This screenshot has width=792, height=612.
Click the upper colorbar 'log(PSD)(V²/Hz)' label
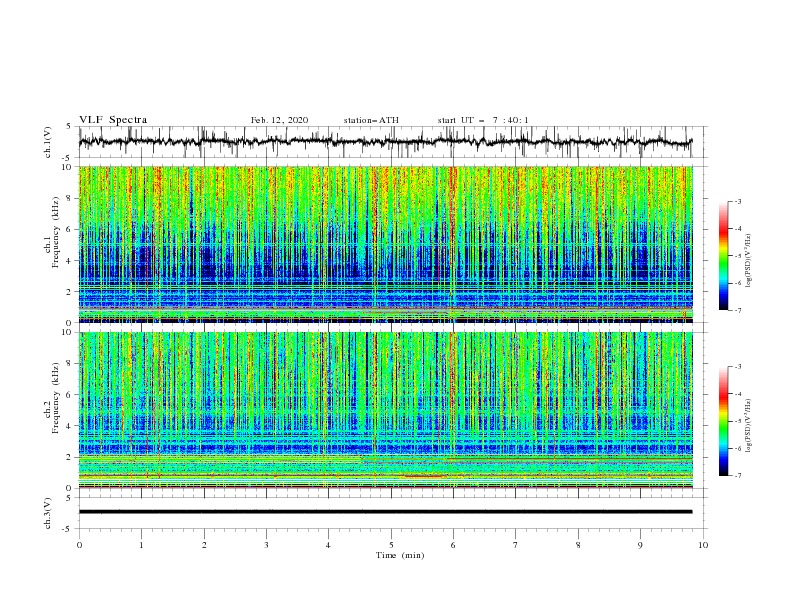[749, 261]
